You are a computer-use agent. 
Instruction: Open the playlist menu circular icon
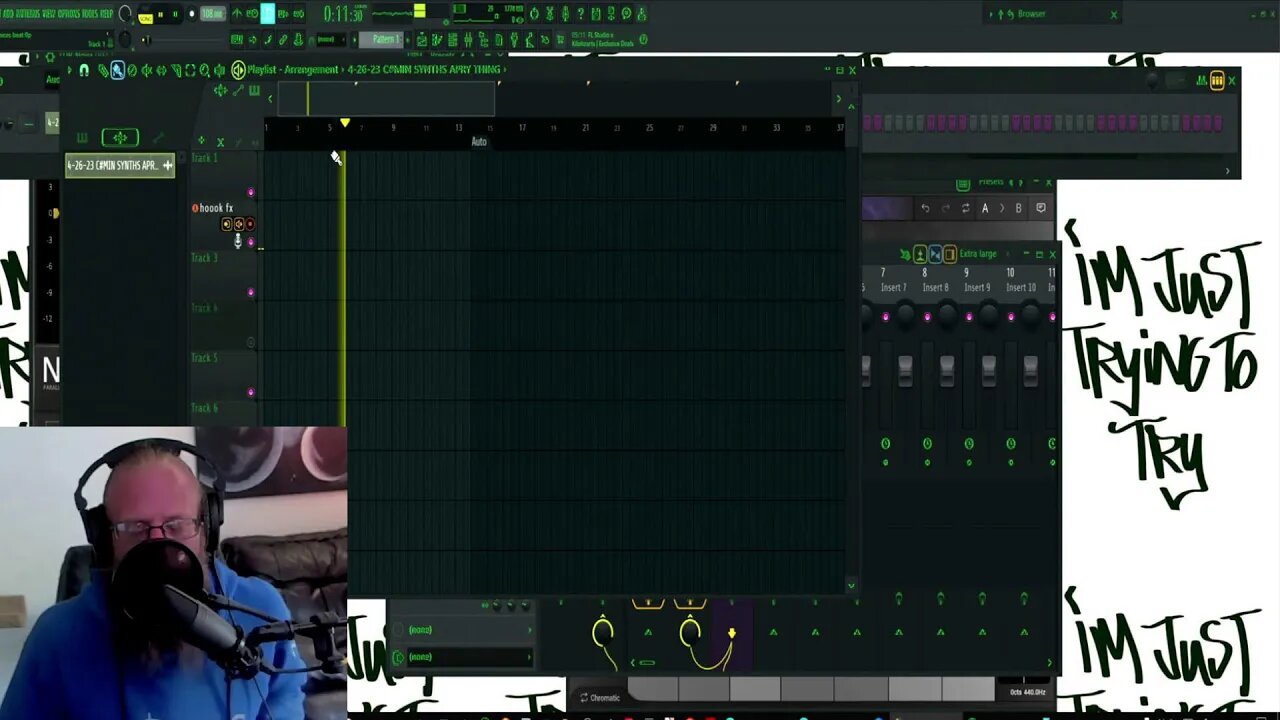[x=238, y=70]
